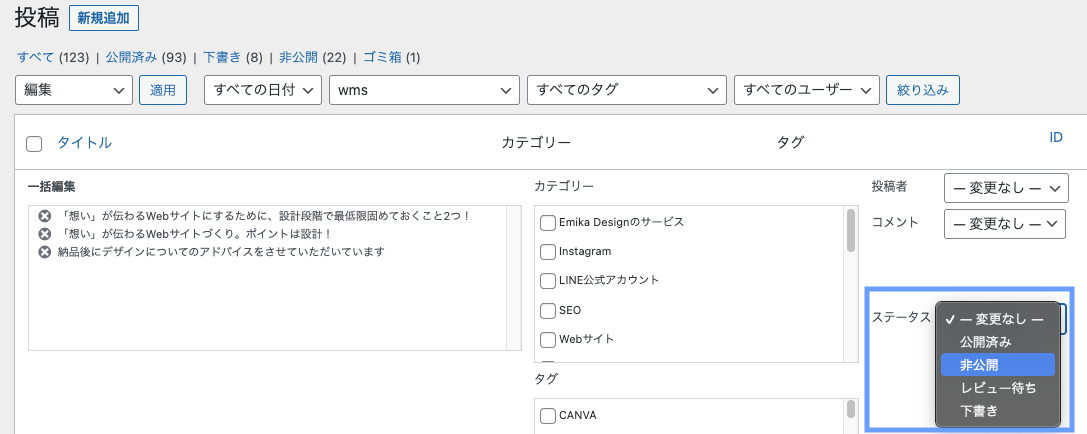Tick the select-all checkbox beside タイトル
Screen dimensions: 1087x434
click(x=34, y=144)
